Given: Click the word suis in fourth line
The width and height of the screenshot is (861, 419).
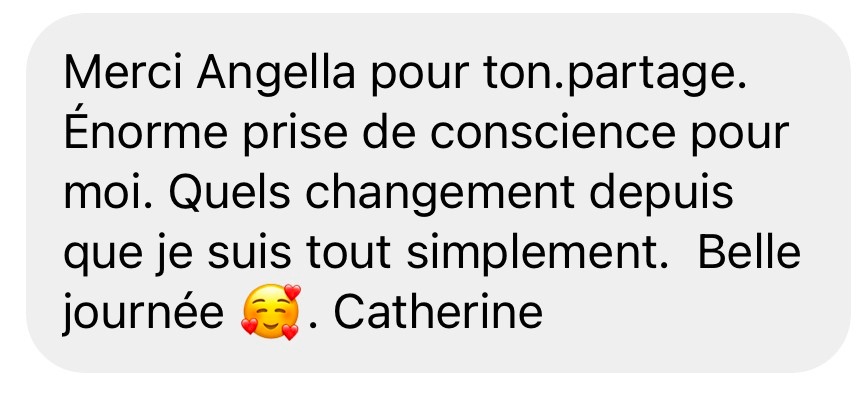Looking at the screenshot, I should click(249, 253).
